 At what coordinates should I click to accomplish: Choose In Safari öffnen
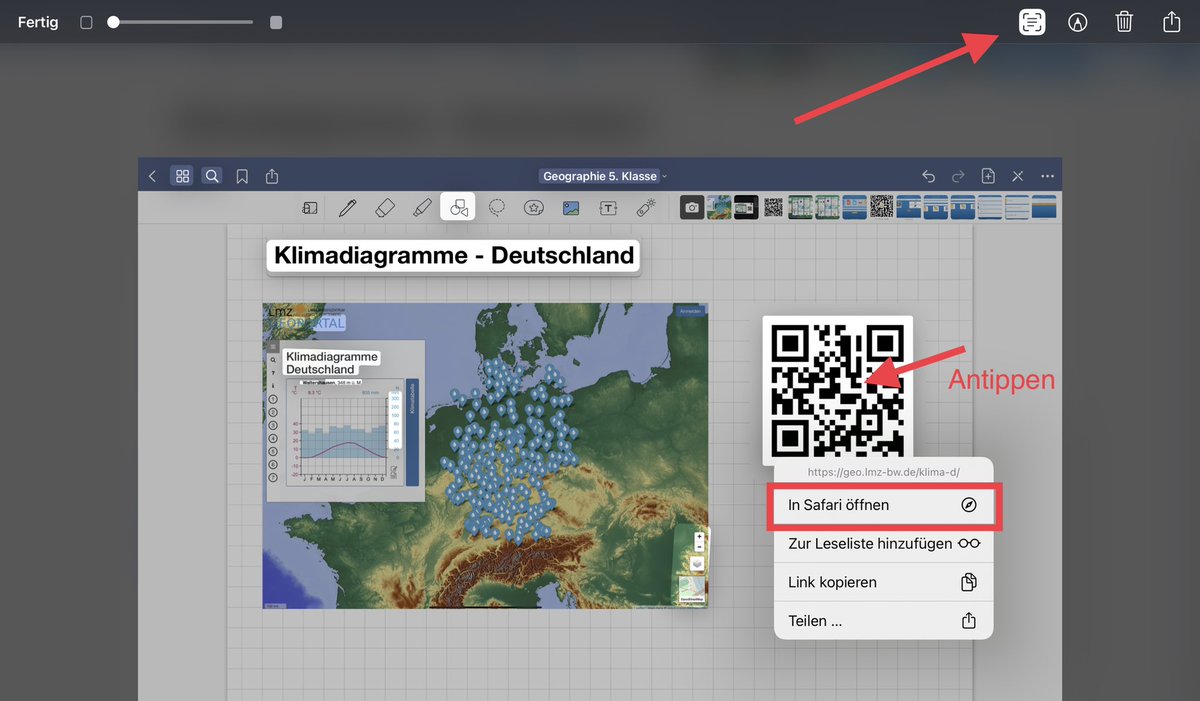coord(884,505)
